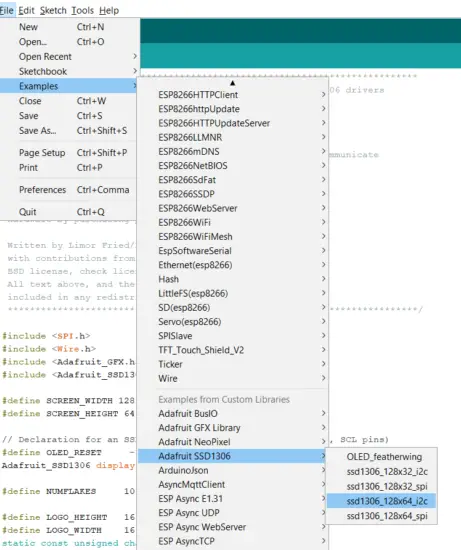The image size is (461, 550).
Task: Load the OLED_featherwing example
Action: (x=381, y=457)
